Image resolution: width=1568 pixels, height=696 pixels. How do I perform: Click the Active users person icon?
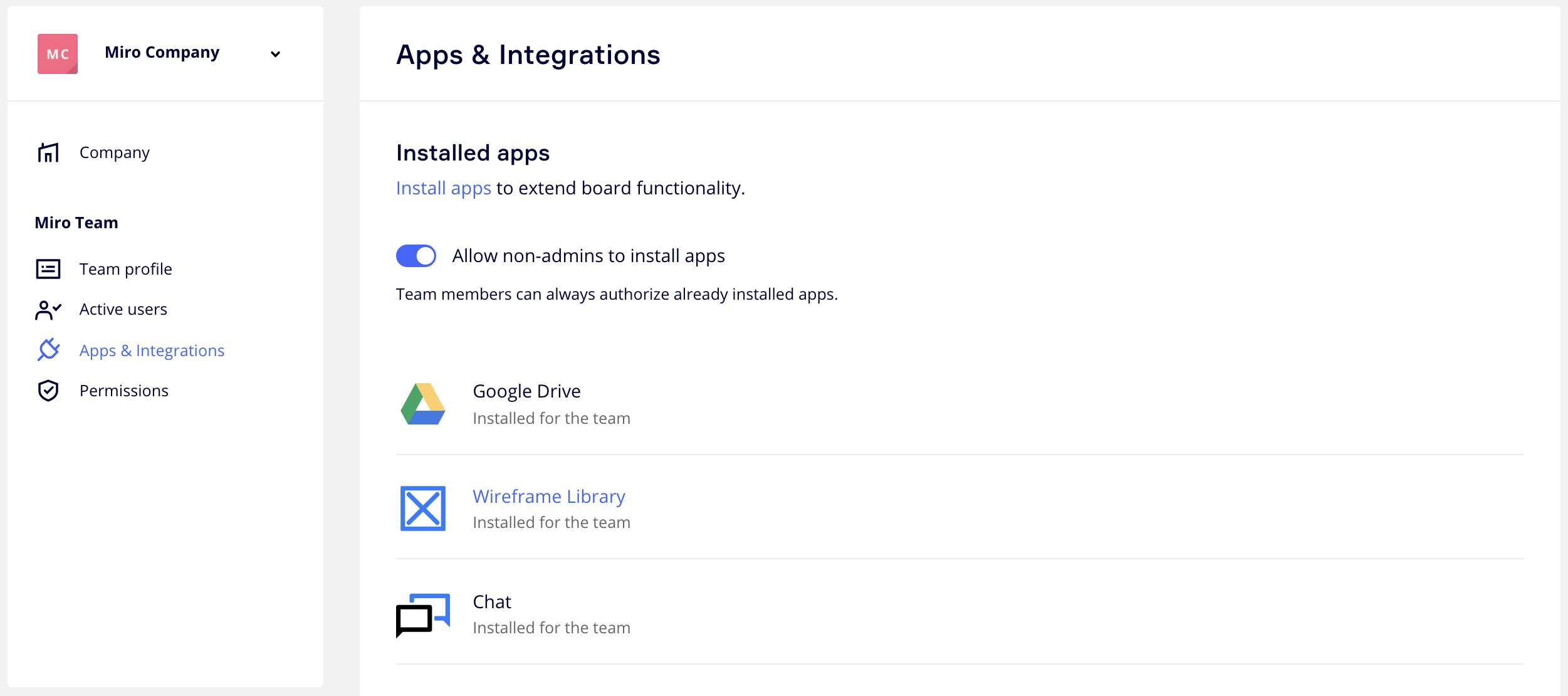(x=48, y=310)
